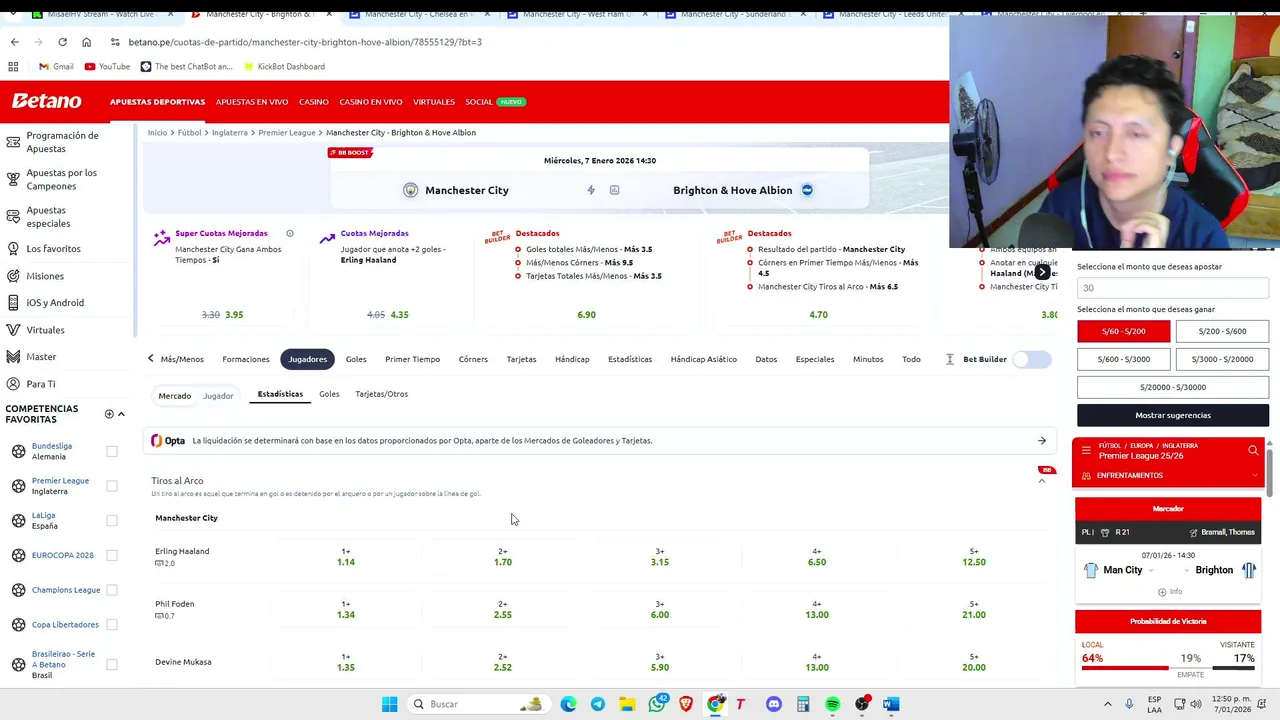1280x720 pixels.
Task: Check the Copa Libertadores checkbox
Action: click(112, 624)
